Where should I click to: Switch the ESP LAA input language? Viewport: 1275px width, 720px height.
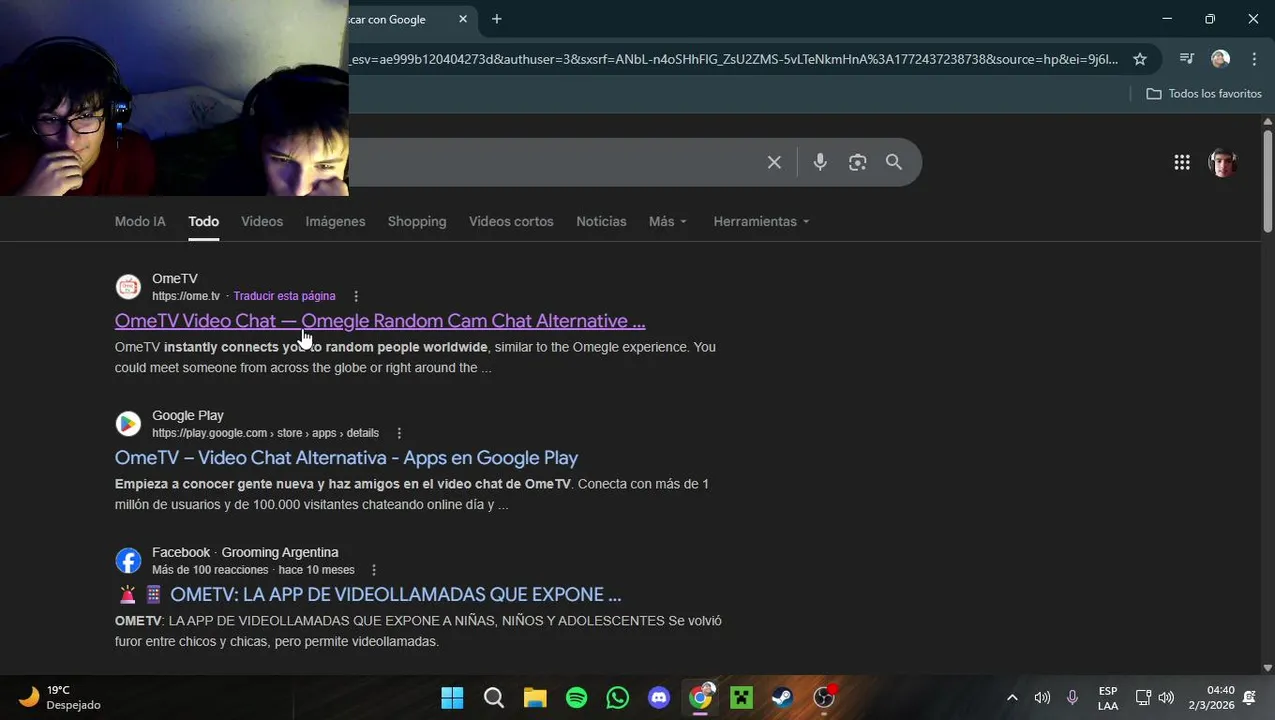1108,698
